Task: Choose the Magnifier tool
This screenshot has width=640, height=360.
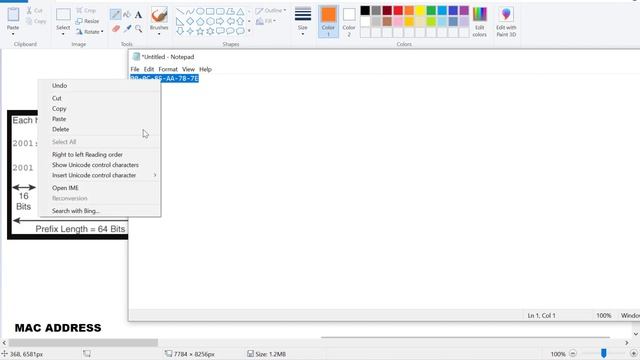Action: 139,29
